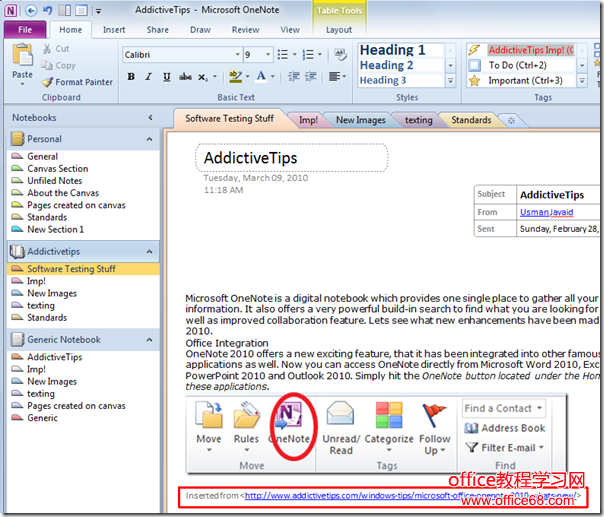
Task: Open the highlight color dropdown arrow
Action: pos(248,77)
